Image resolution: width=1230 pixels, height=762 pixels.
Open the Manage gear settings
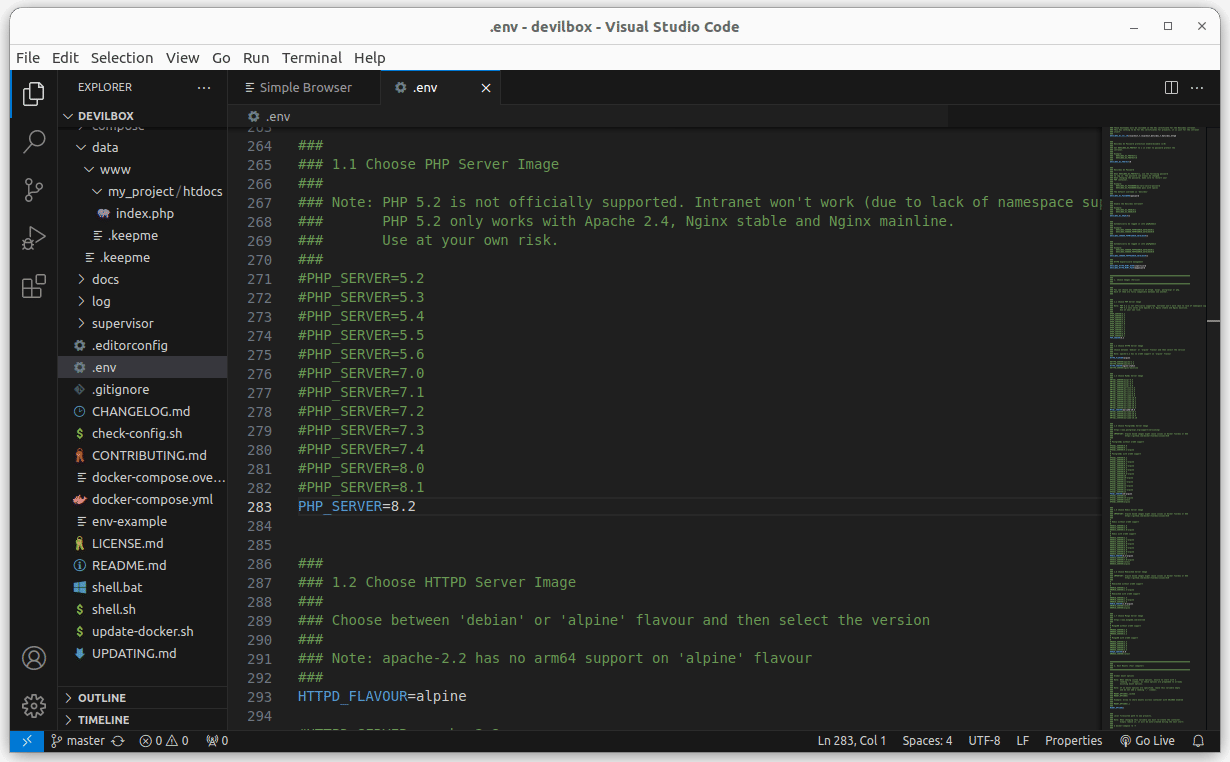[x=34, y=706]
